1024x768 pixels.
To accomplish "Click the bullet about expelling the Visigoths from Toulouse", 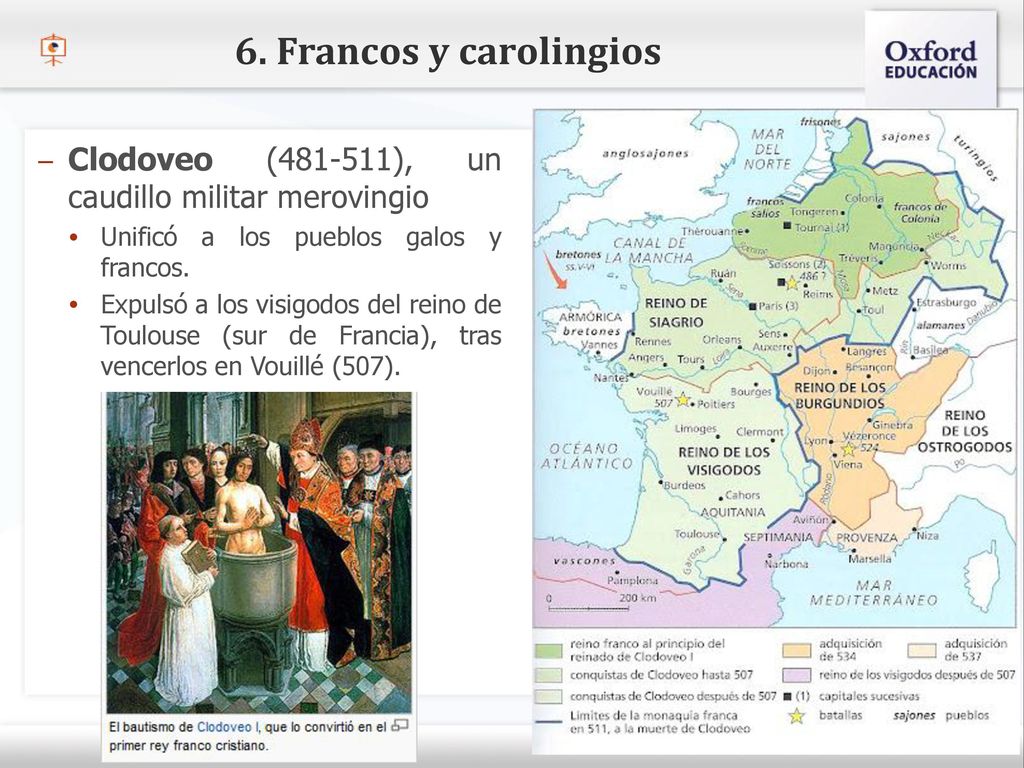I will [300, 335].
